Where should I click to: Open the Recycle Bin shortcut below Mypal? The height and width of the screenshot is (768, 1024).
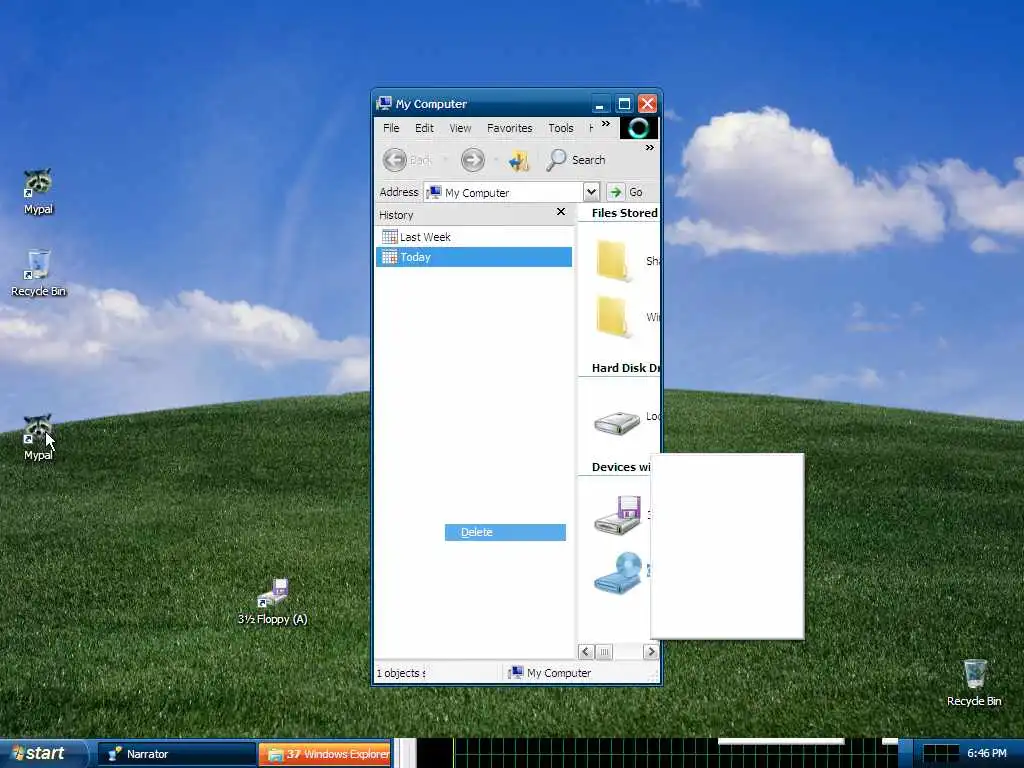[x=38, y=272]
